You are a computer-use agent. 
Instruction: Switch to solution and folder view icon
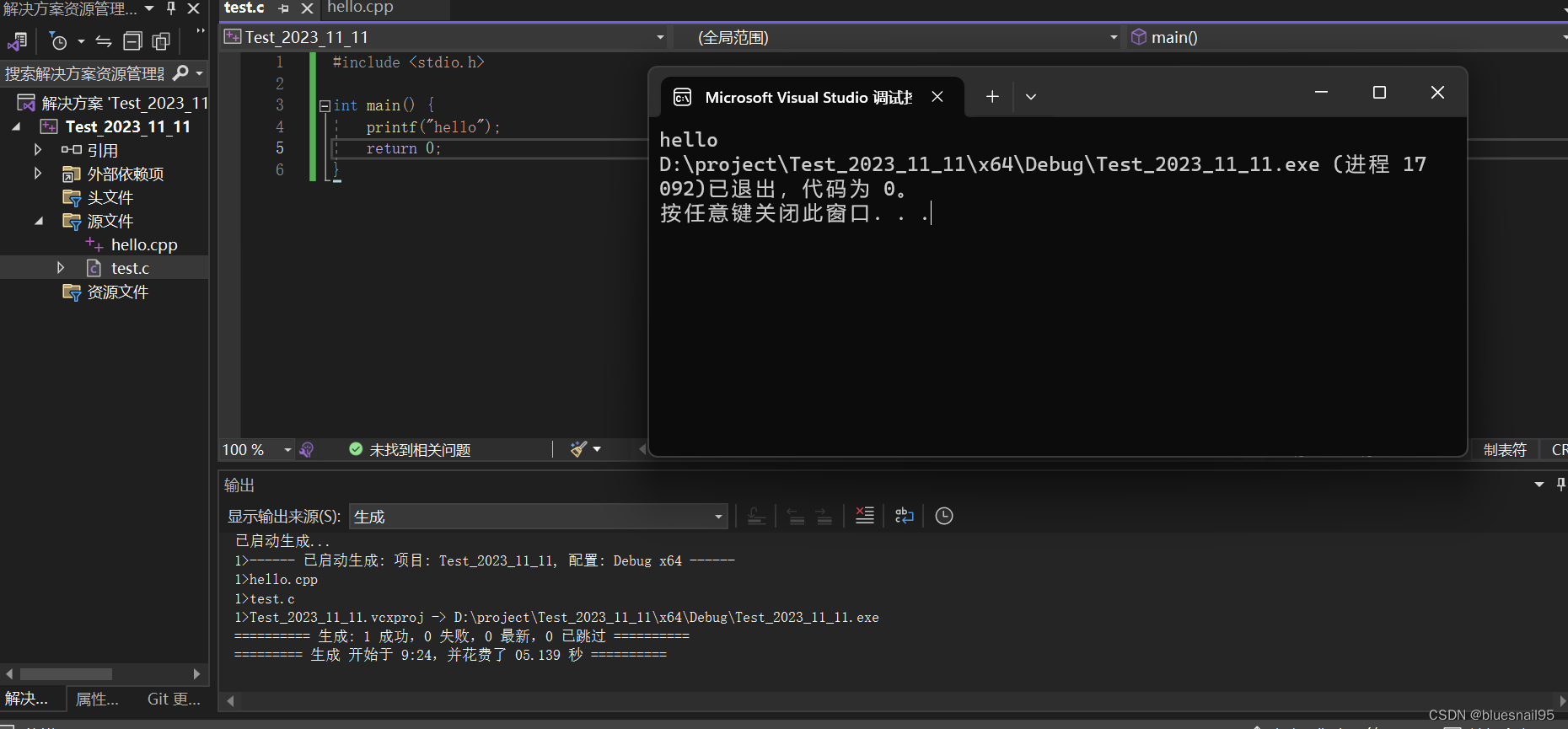click(18, 41)
